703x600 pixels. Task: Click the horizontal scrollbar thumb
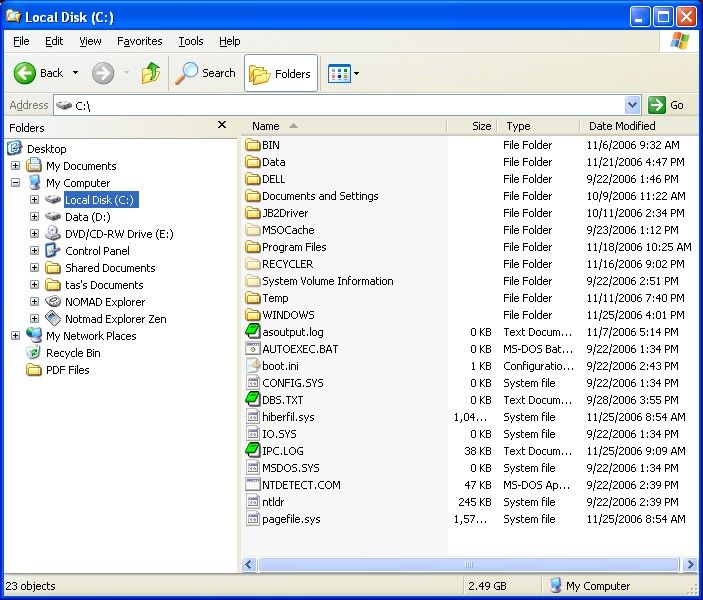pyautogui.click(x=469, y=565)
